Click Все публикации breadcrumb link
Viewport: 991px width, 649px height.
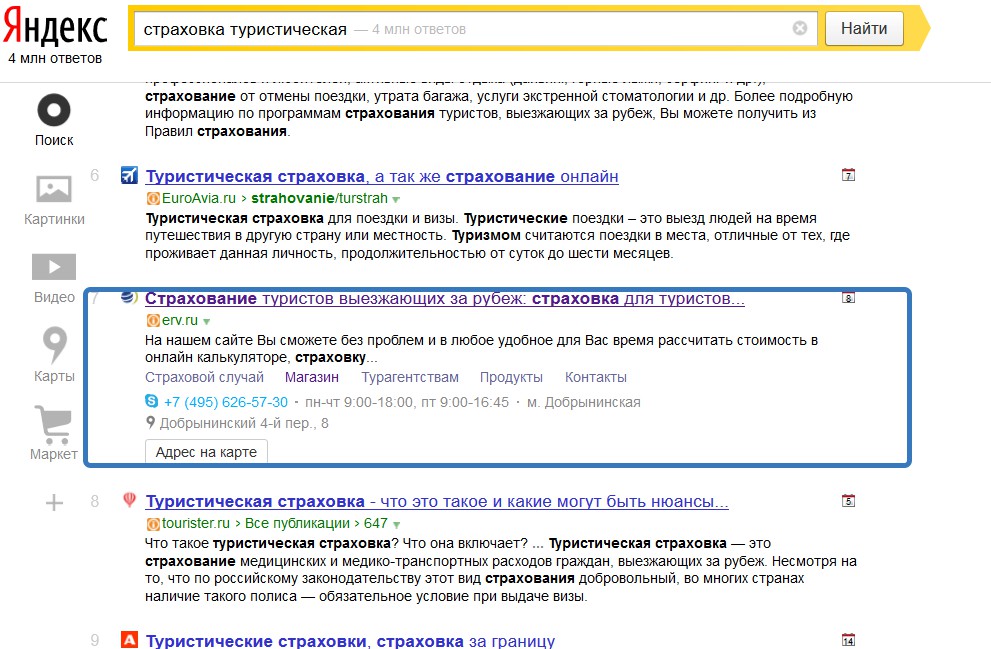pyautogui.click(x=297, y=523)
